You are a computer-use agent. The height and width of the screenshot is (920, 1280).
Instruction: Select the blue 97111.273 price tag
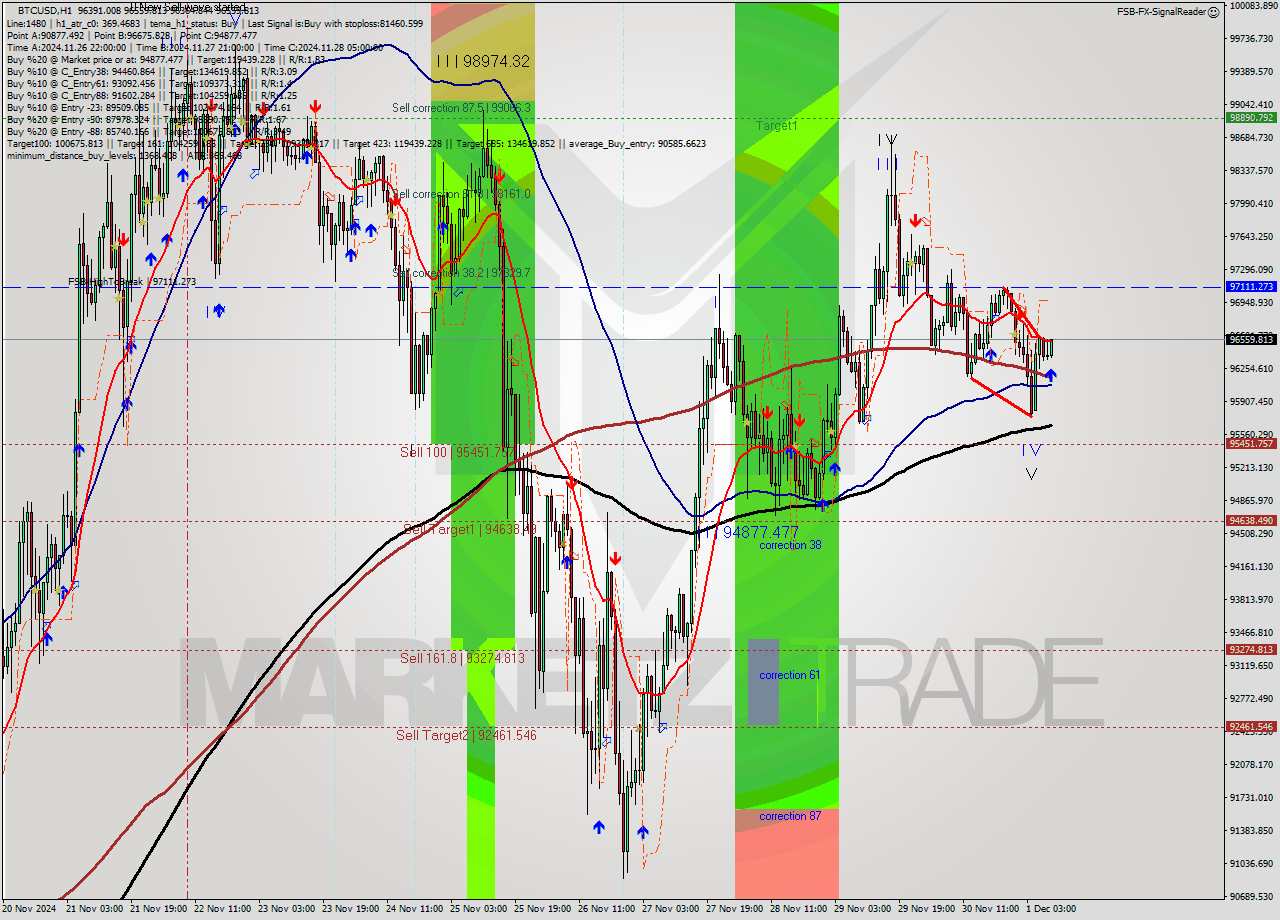(x=1250, y=287)
